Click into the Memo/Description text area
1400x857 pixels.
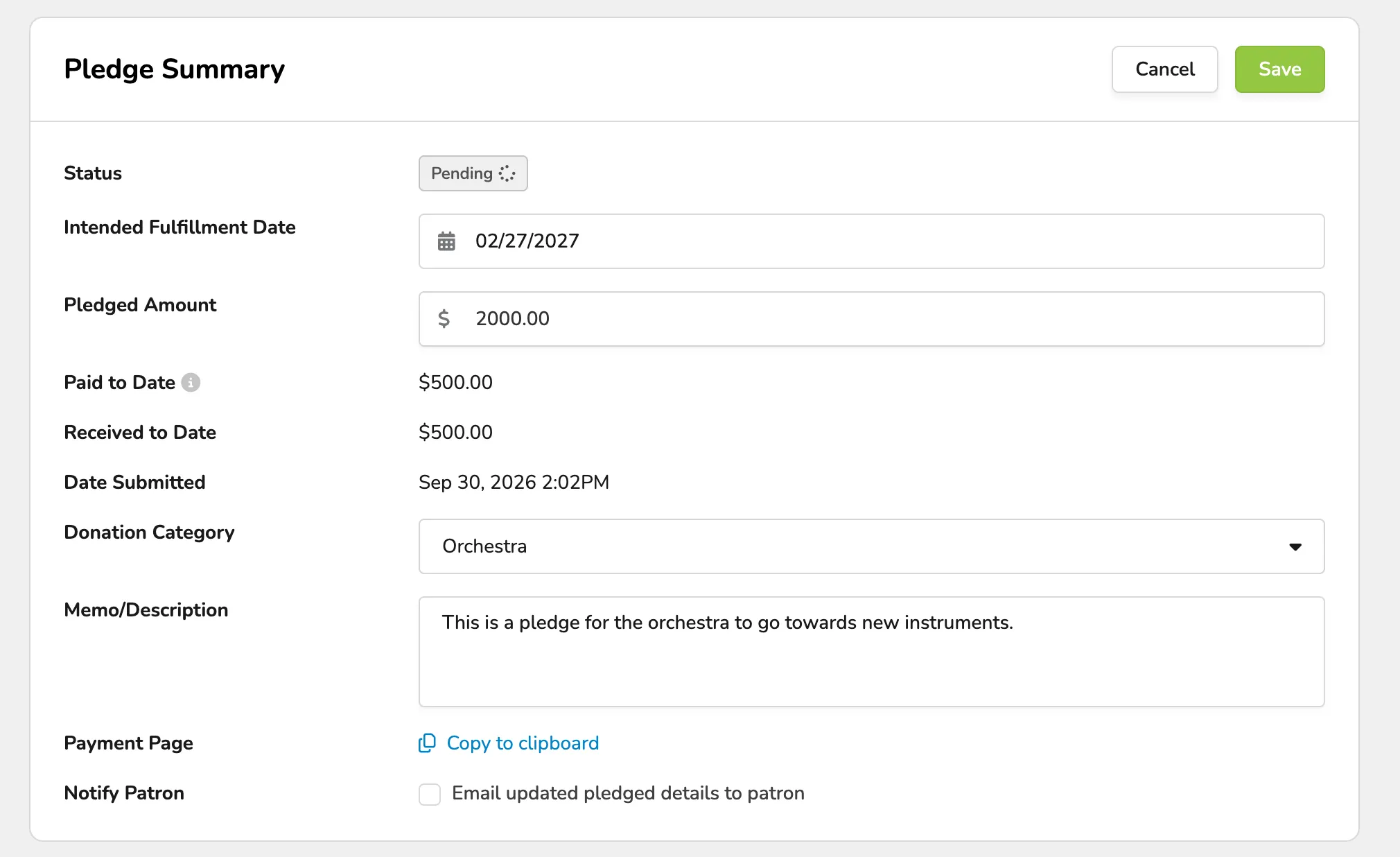[x=871, y=652]
